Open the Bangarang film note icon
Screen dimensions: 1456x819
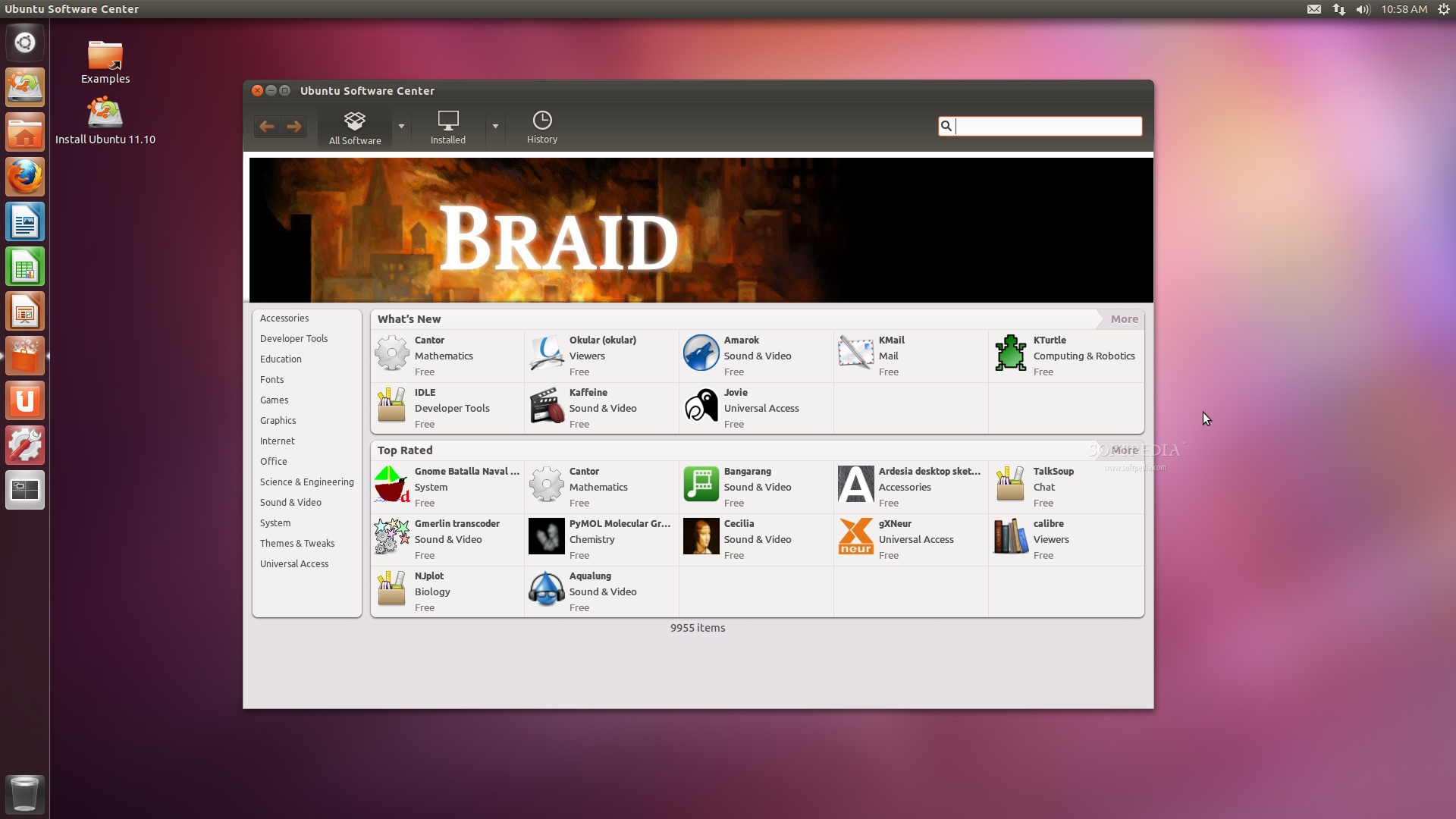point(701,485)
